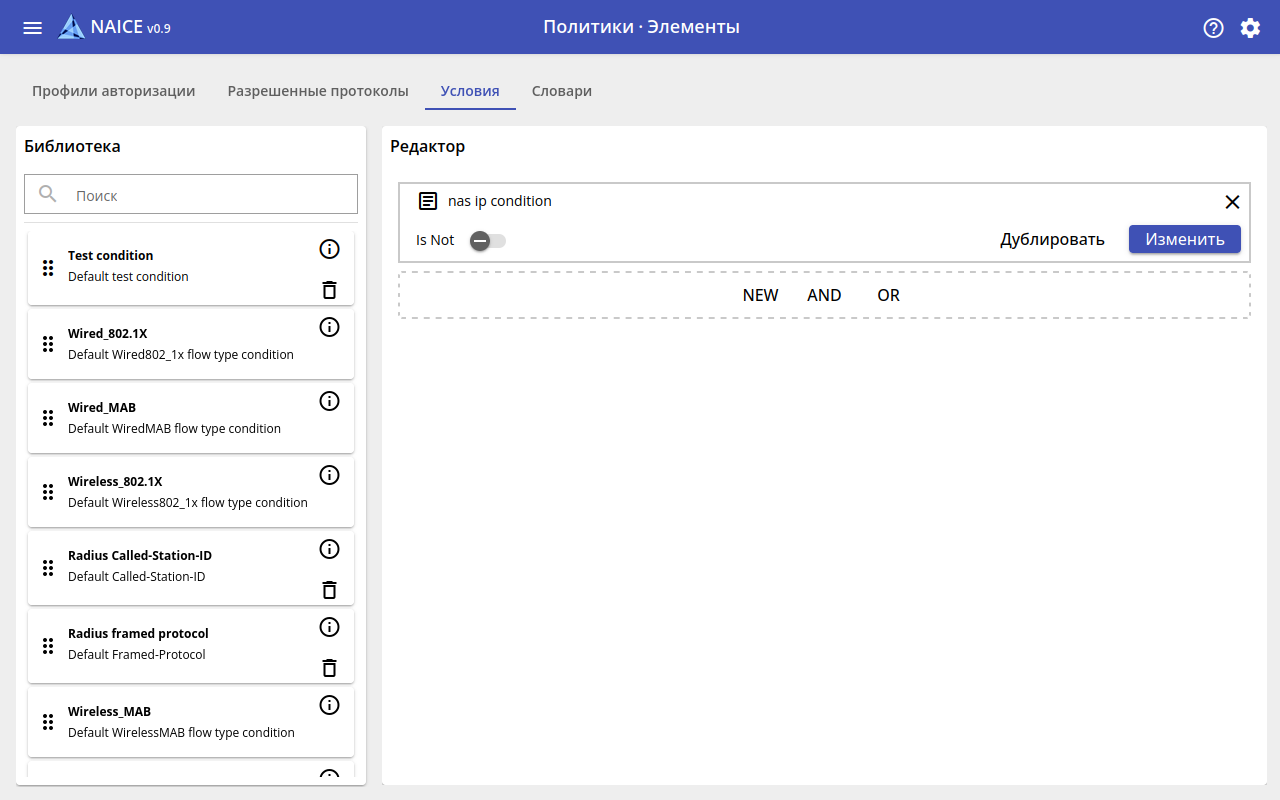Viewport: 1280px width, 800px height.
Task: Delete the Test condition entry
Action: coord(329,290)
